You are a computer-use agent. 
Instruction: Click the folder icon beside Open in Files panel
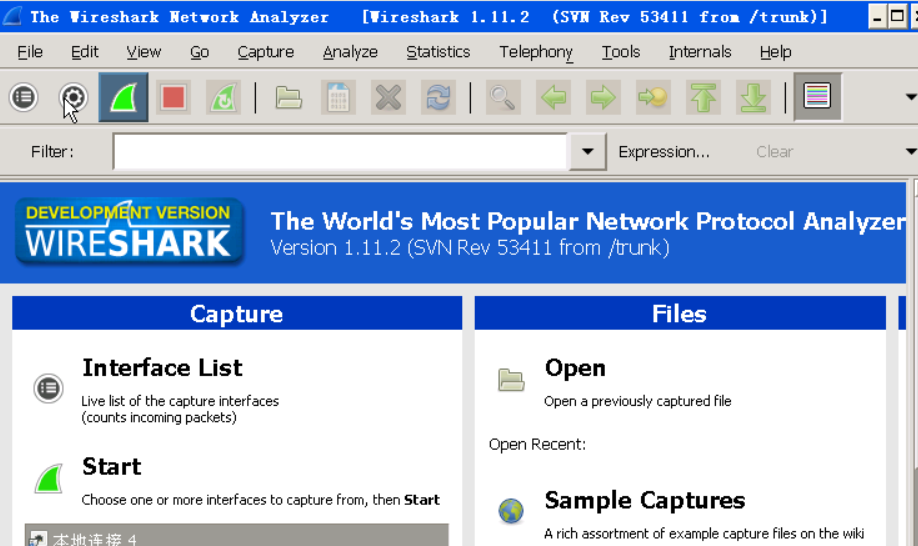click(x=511, y=380)
